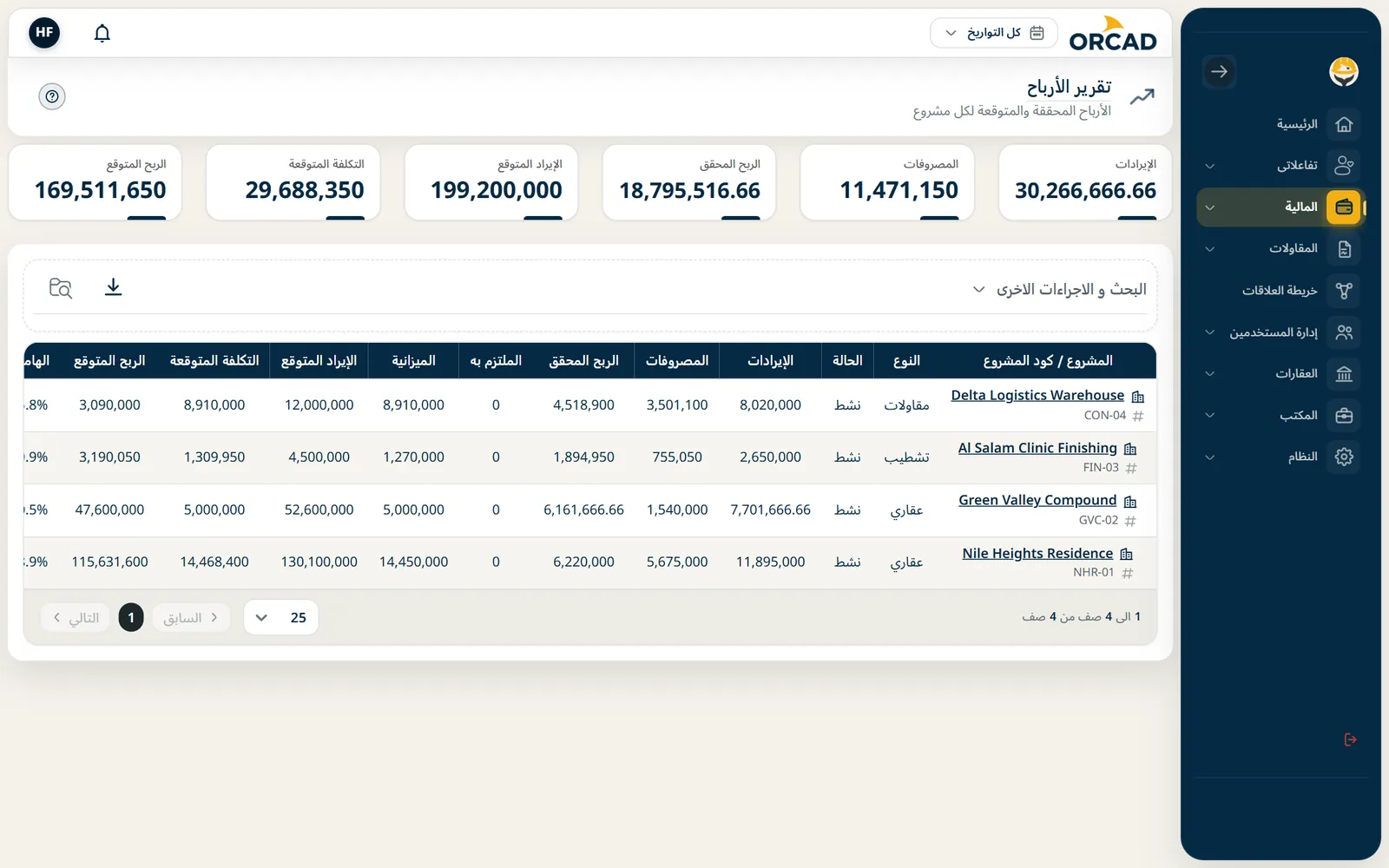The height and width of the screenshot is (868, 1389).
Task: Expand the النظام menu chevron
Action: [x=1210, y=457]
